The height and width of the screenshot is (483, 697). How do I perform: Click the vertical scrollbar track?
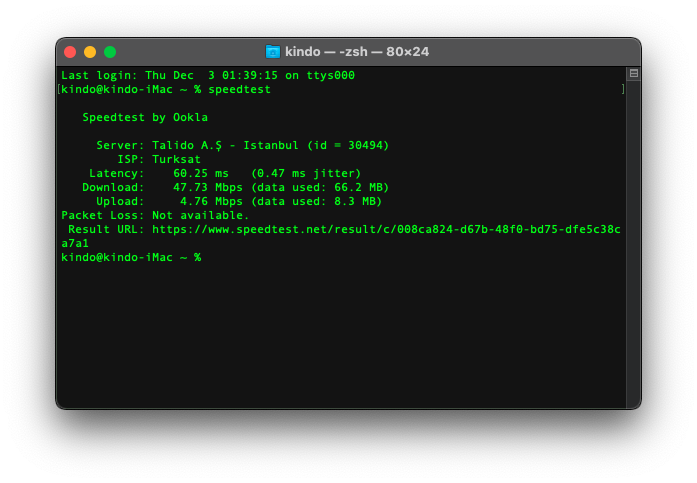point(633,240)
